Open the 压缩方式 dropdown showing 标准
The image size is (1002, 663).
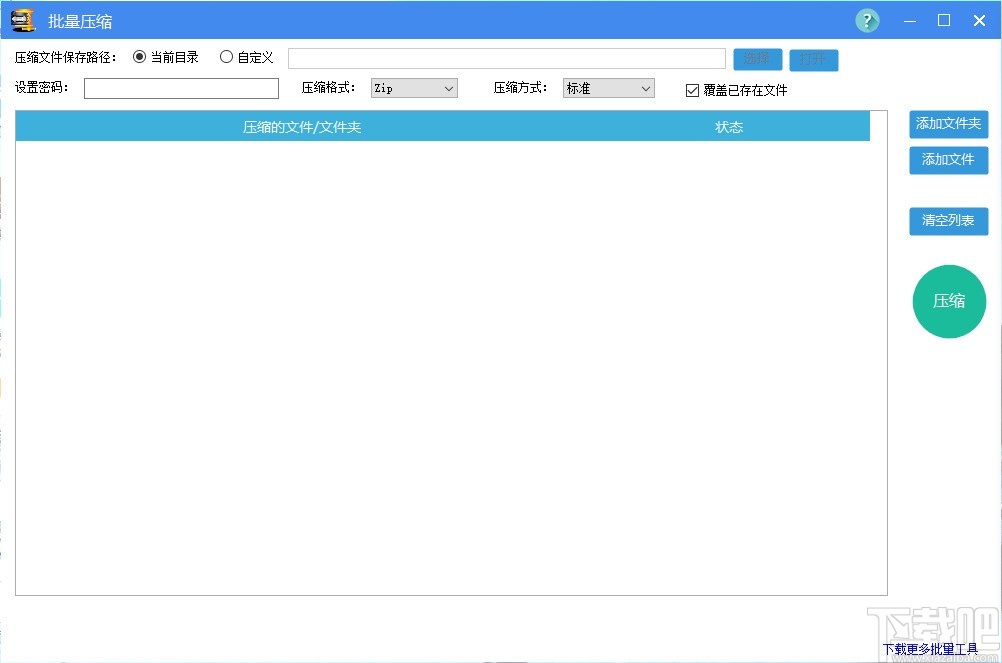tap(607, 88)
